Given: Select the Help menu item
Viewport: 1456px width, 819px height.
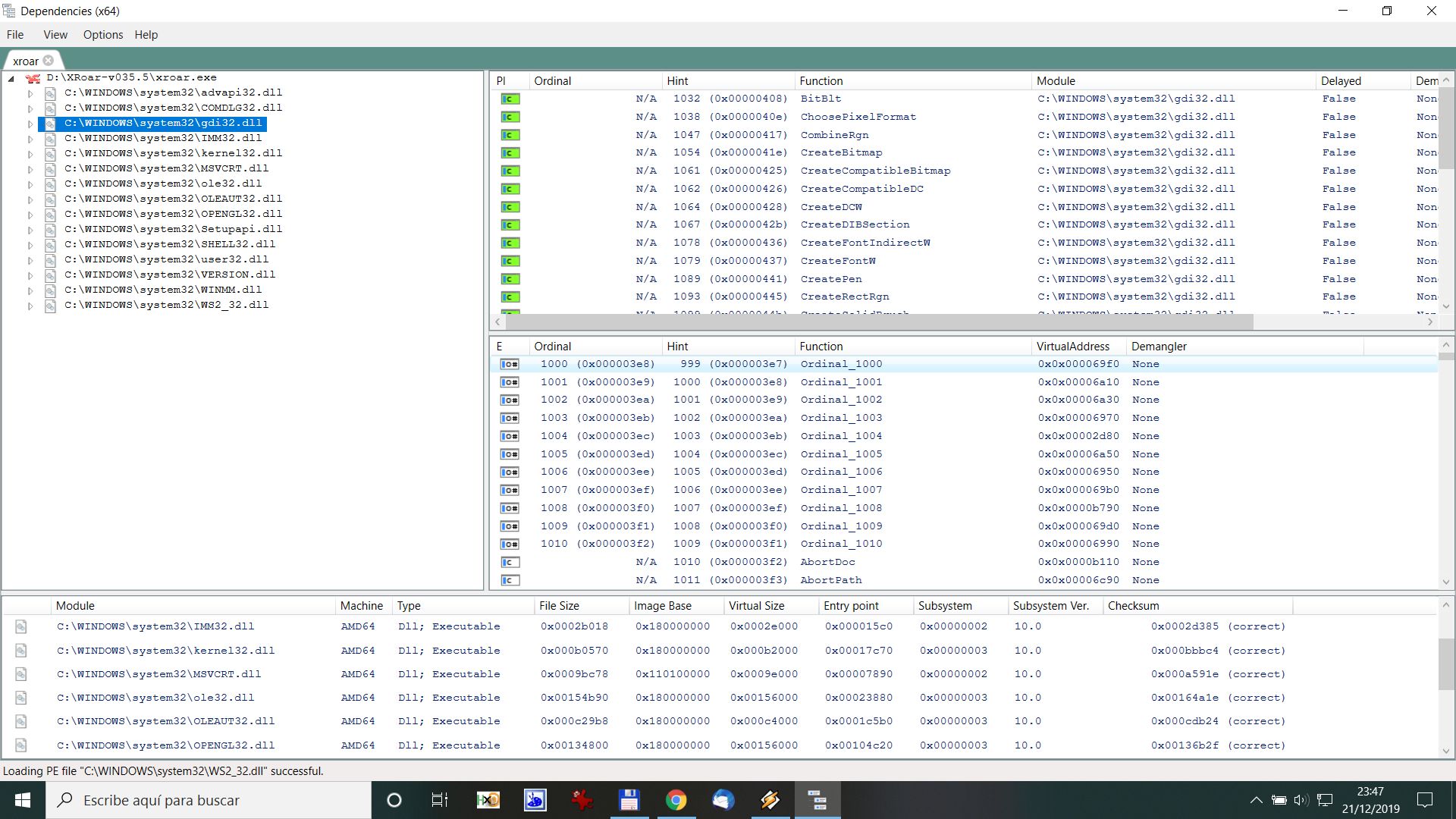Looking at the screenshot, I should pyautogui.click(x=146, y=34).
